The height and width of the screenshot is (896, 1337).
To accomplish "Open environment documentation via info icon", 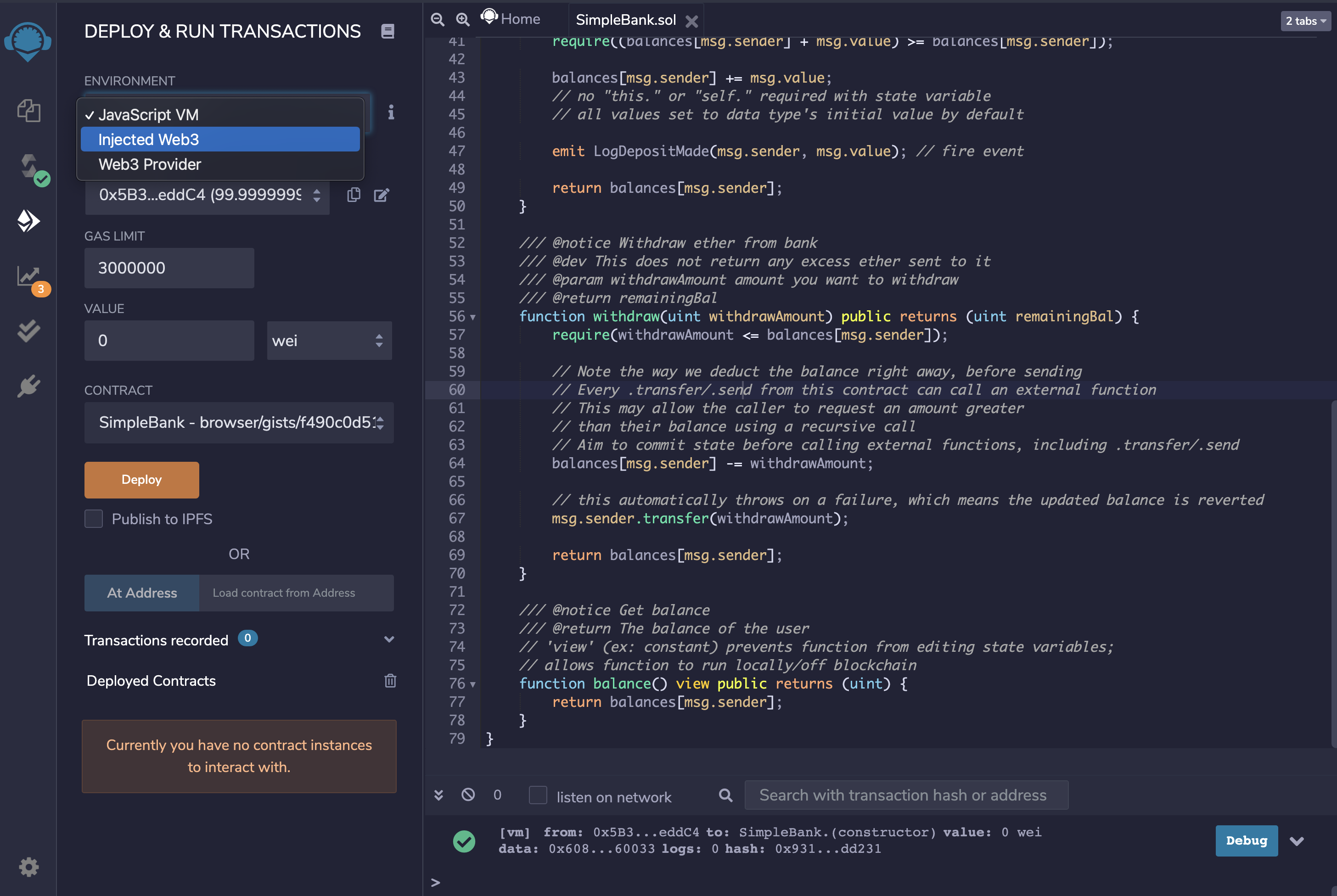I will point(392,112).
